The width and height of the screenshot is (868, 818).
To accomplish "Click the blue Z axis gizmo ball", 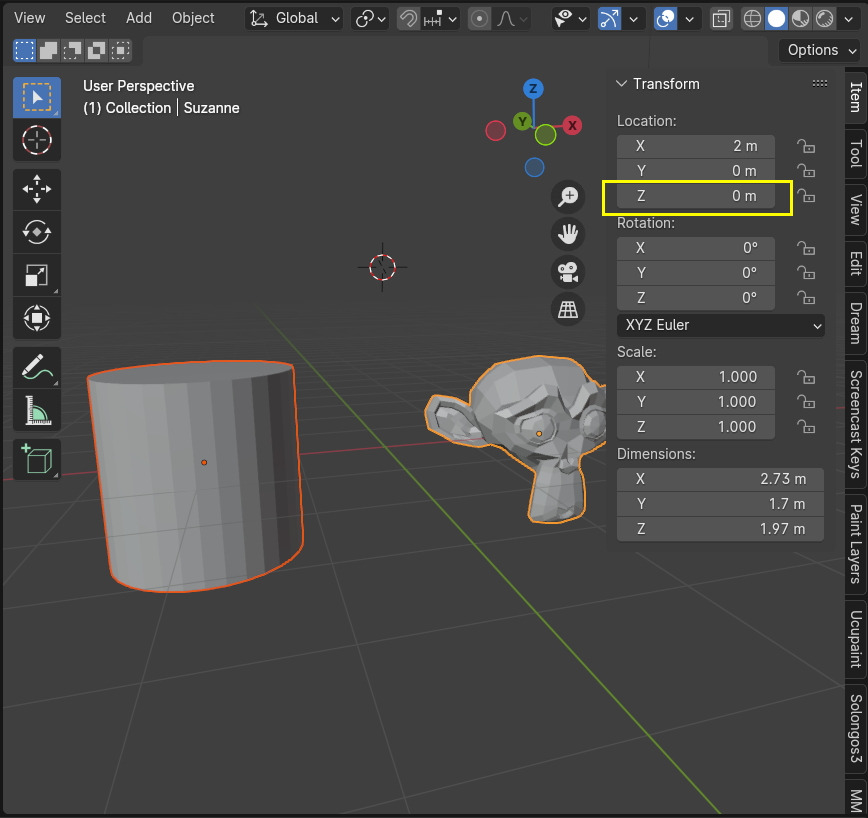I will [533, 89].
